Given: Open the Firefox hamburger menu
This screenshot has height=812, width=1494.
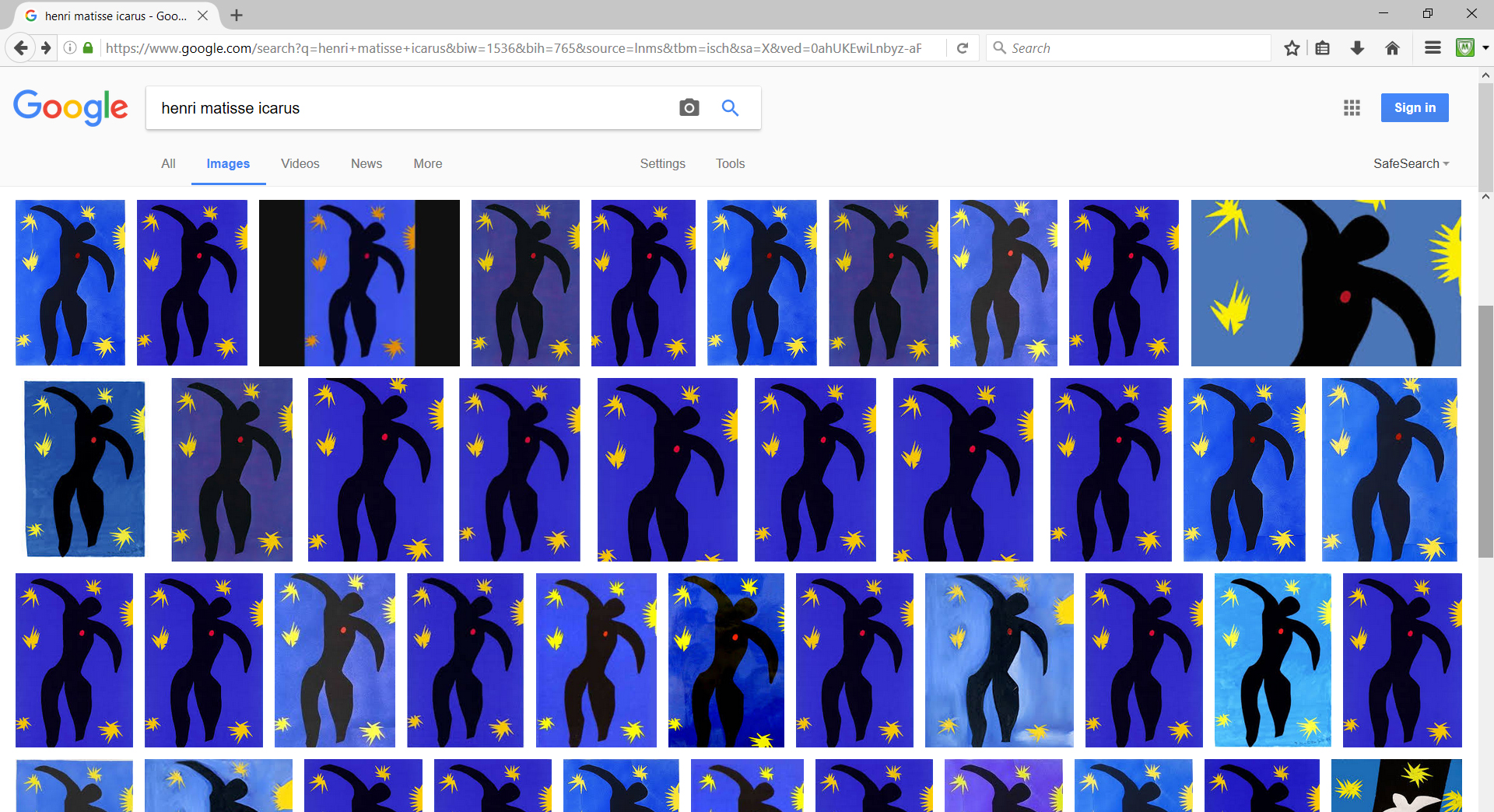Looking at the screenshot, I should click(x=1433, y=48).
